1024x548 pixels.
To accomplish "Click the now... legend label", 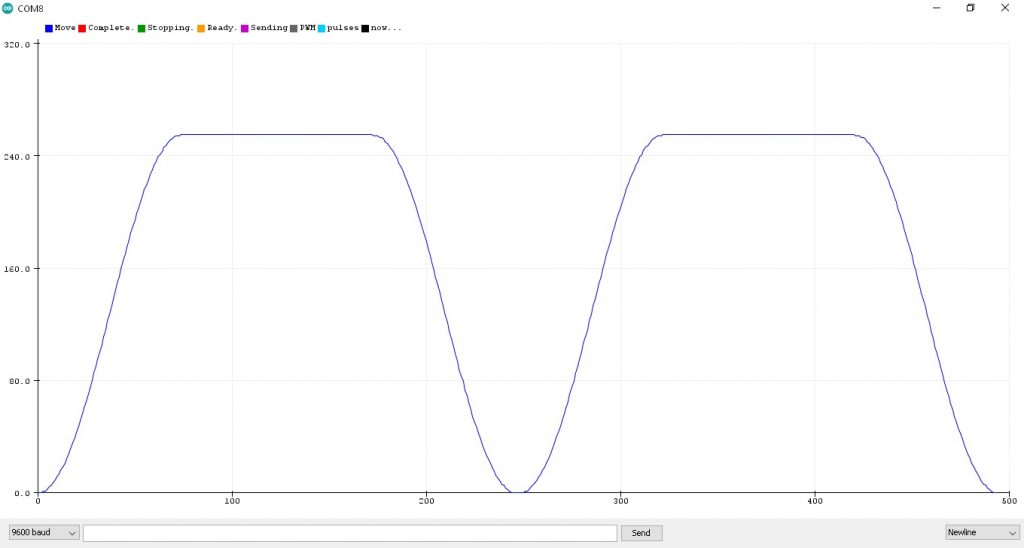I will point(386,28).
